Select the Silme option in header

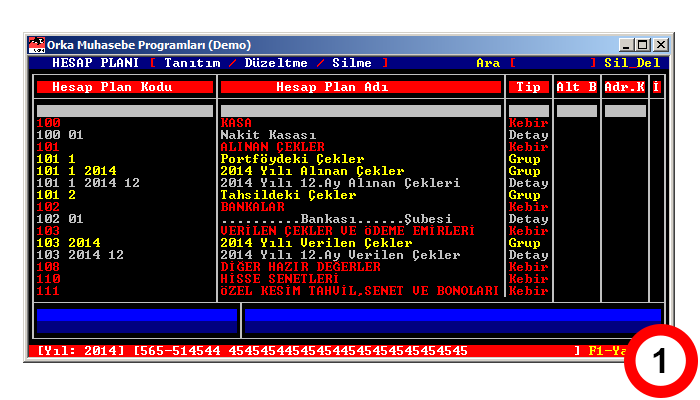(352, 63)
